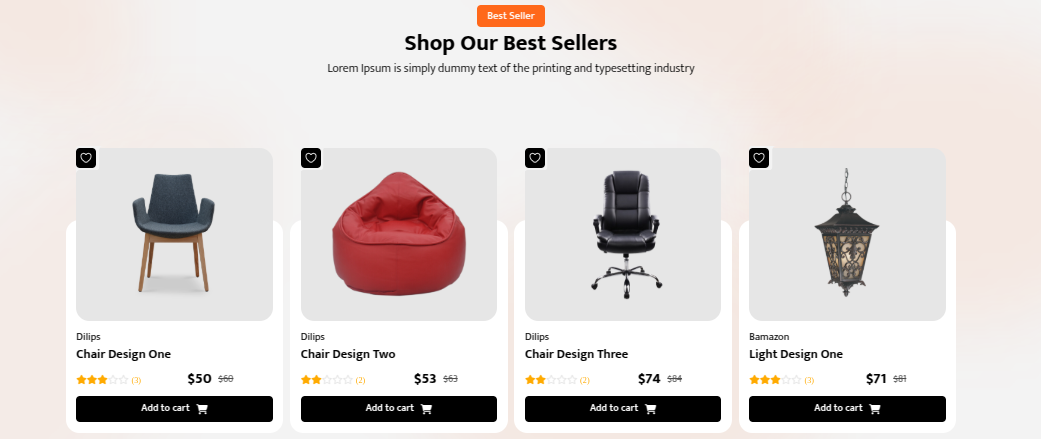Screen dimensions: 1041x439
Task: Add Chair Design One to cart
Action: (x=174, y=408)
